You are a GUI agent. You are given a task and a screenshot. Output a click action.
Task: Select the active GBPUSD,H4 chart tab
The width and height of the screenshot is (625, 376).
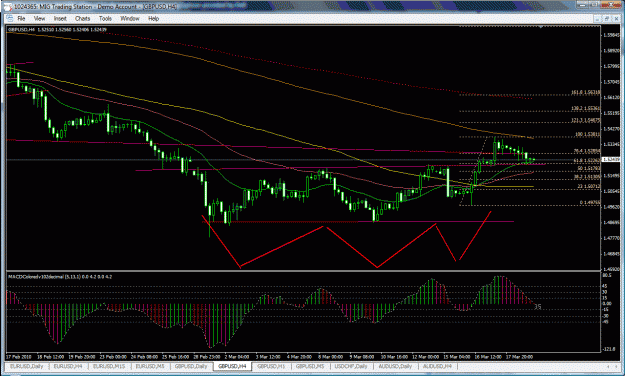tap(232, 366)
